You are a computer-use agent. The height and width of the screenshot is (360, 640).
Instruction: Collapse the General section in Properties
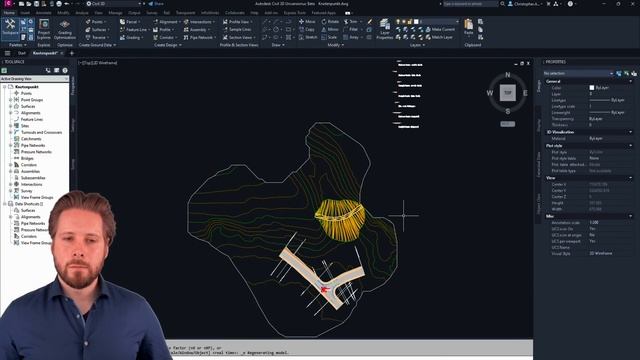pyautogui.click(x=630, y=81)
